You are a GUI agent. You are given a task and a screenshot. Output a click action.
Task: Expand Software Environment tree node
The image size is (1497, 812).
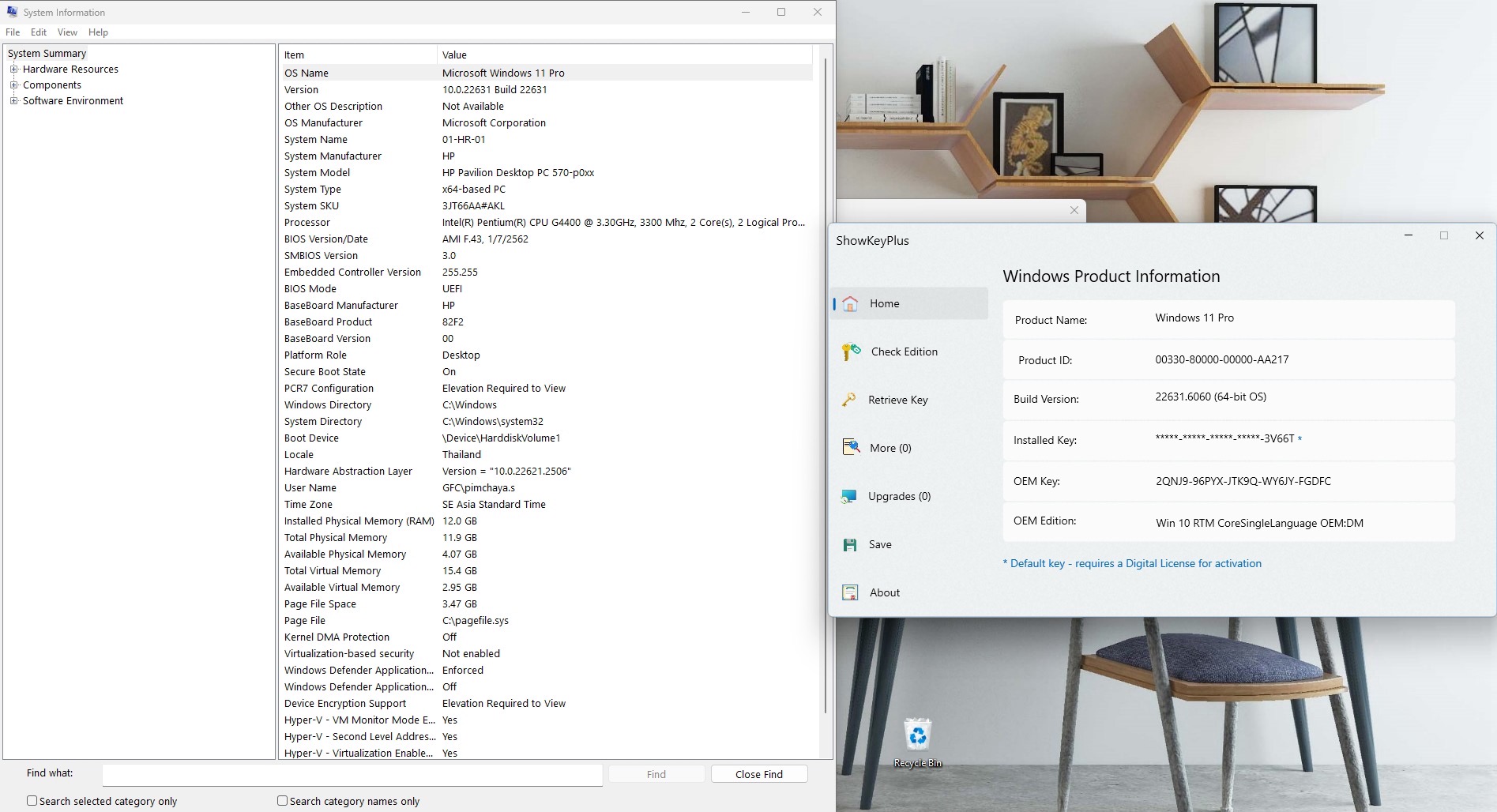pyautogui.click(x=13, y=101)
